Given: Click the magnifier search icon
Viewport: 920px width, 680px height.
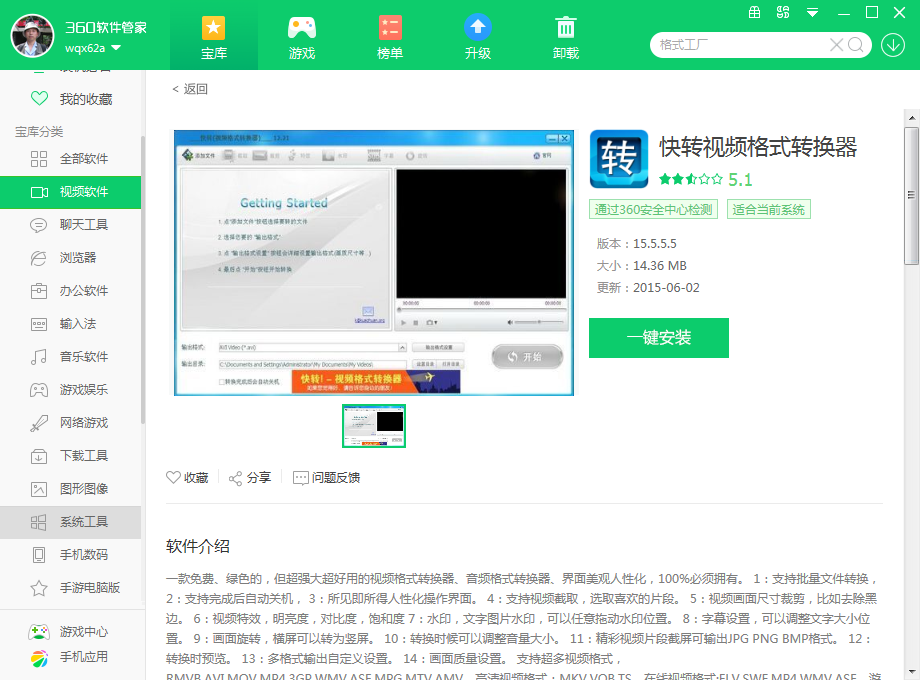Looking at the screenshot, I should pos(856,45).
